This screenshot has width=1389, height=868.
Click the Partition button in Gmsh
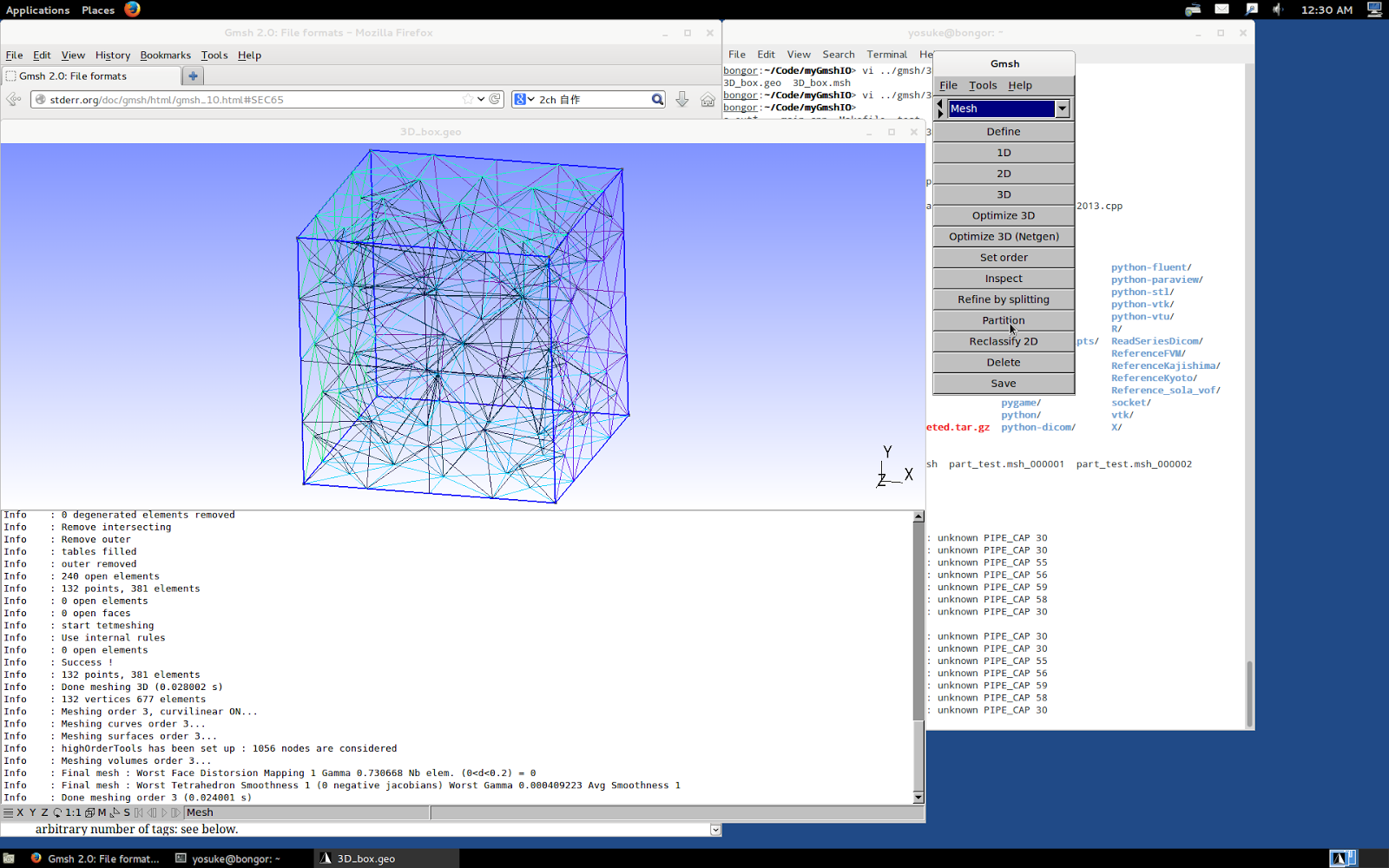click(1004, 320)
